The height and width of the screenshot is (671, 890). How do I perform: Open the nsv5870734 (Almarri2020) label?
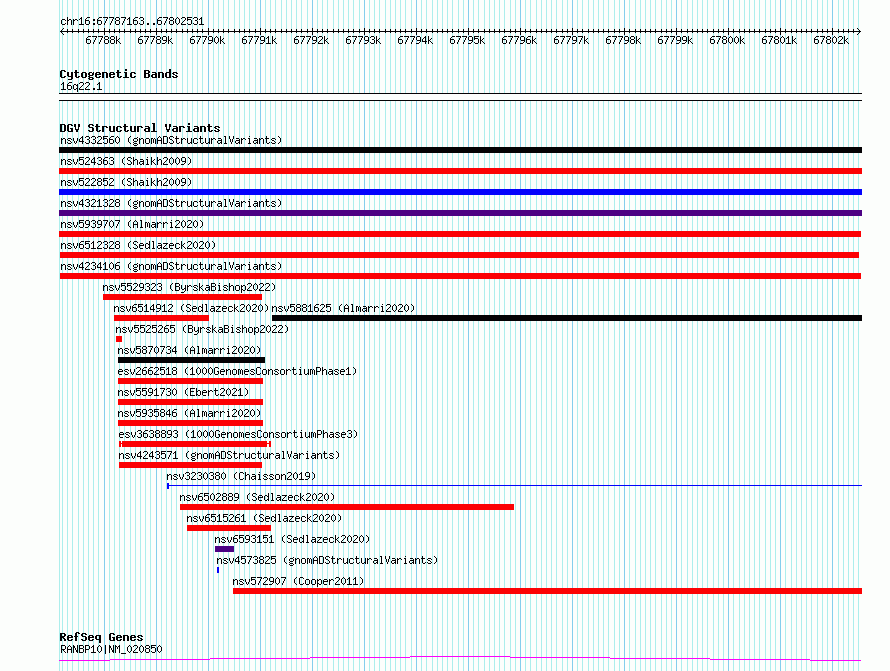[189, 350]
